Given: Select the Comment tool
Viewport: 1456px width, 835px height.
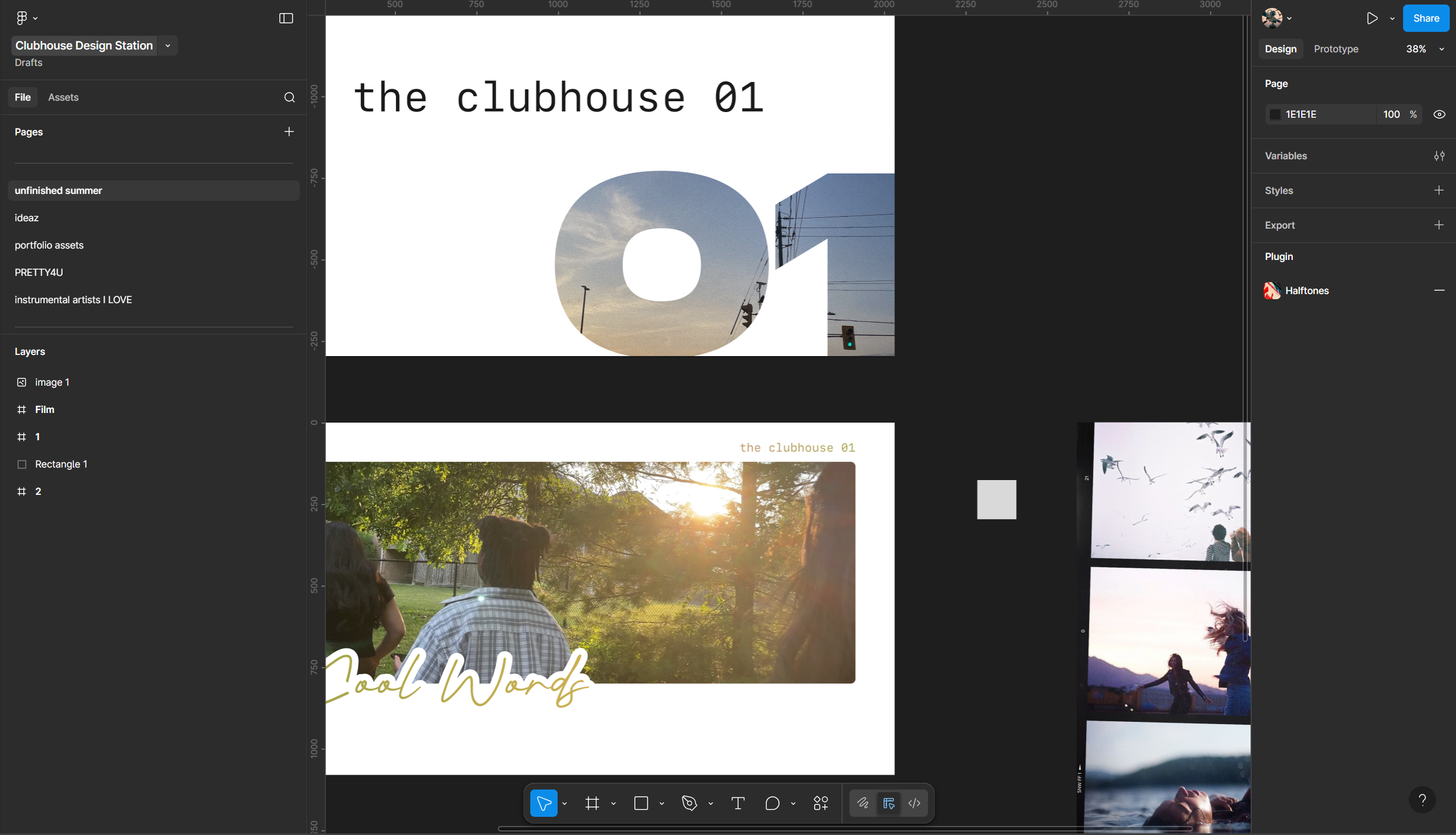Looking at the screenshot, I should (x=772, y=803).
